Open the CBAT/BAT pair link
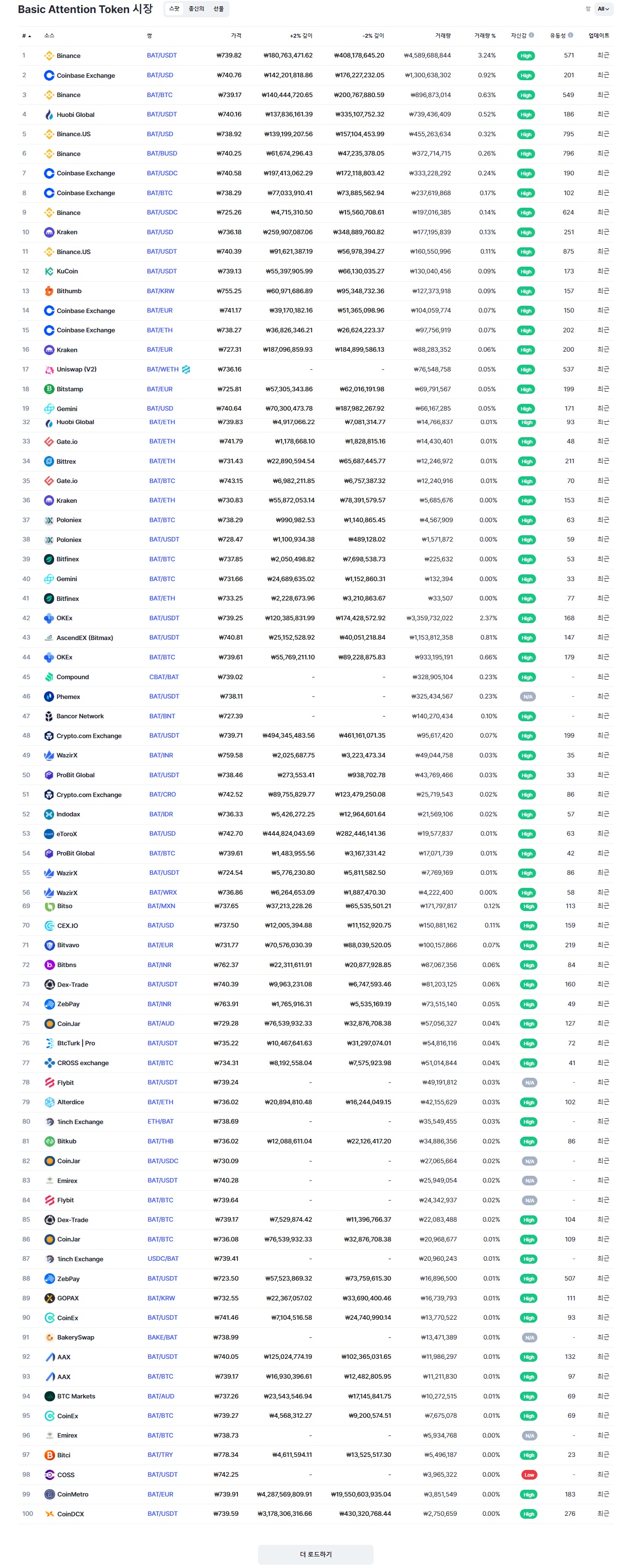This screenshot has width=621, height=1568. pyautogui.click(x=164, y=677)
